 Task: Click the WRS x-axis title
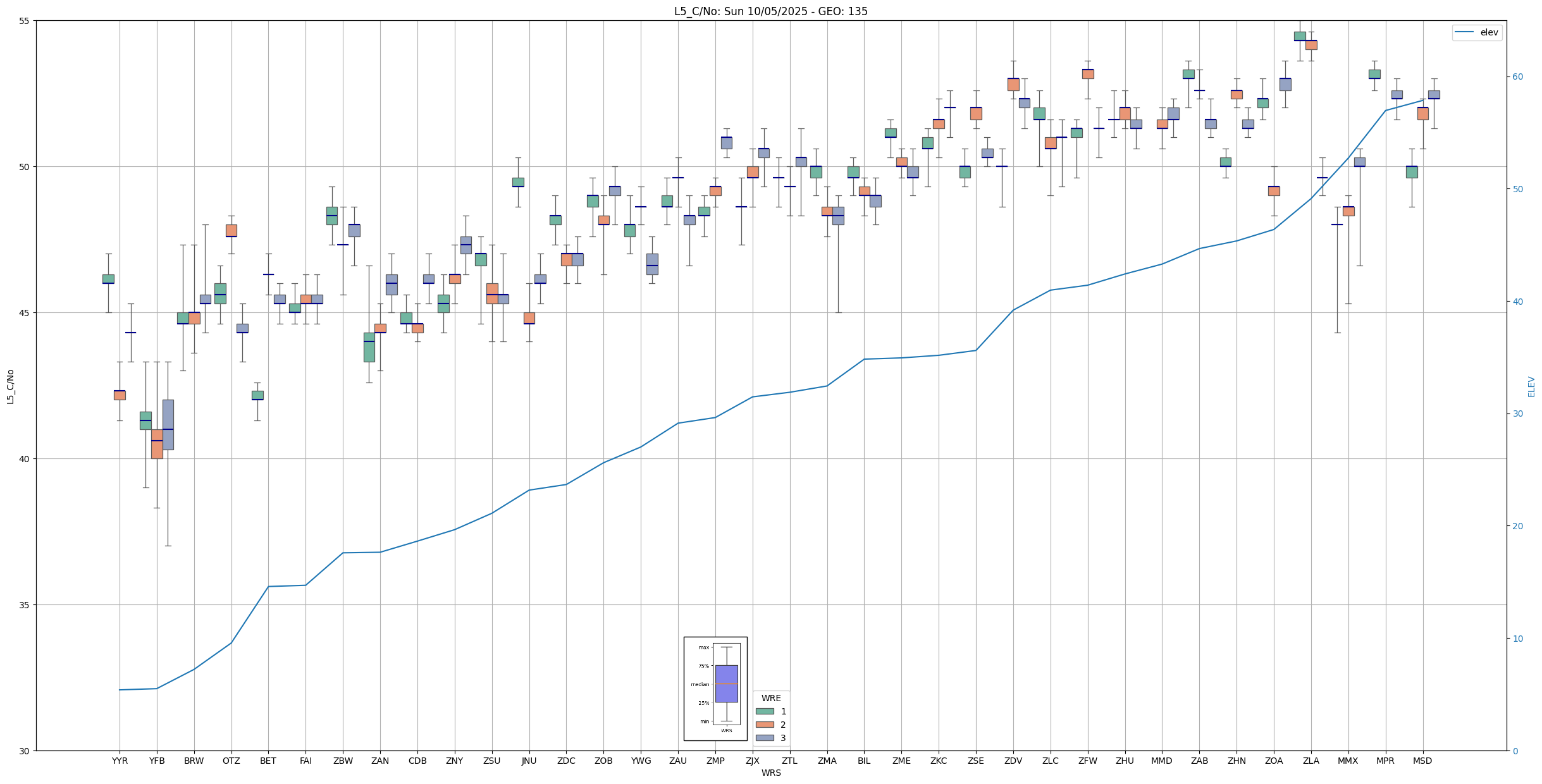(770, 773)
